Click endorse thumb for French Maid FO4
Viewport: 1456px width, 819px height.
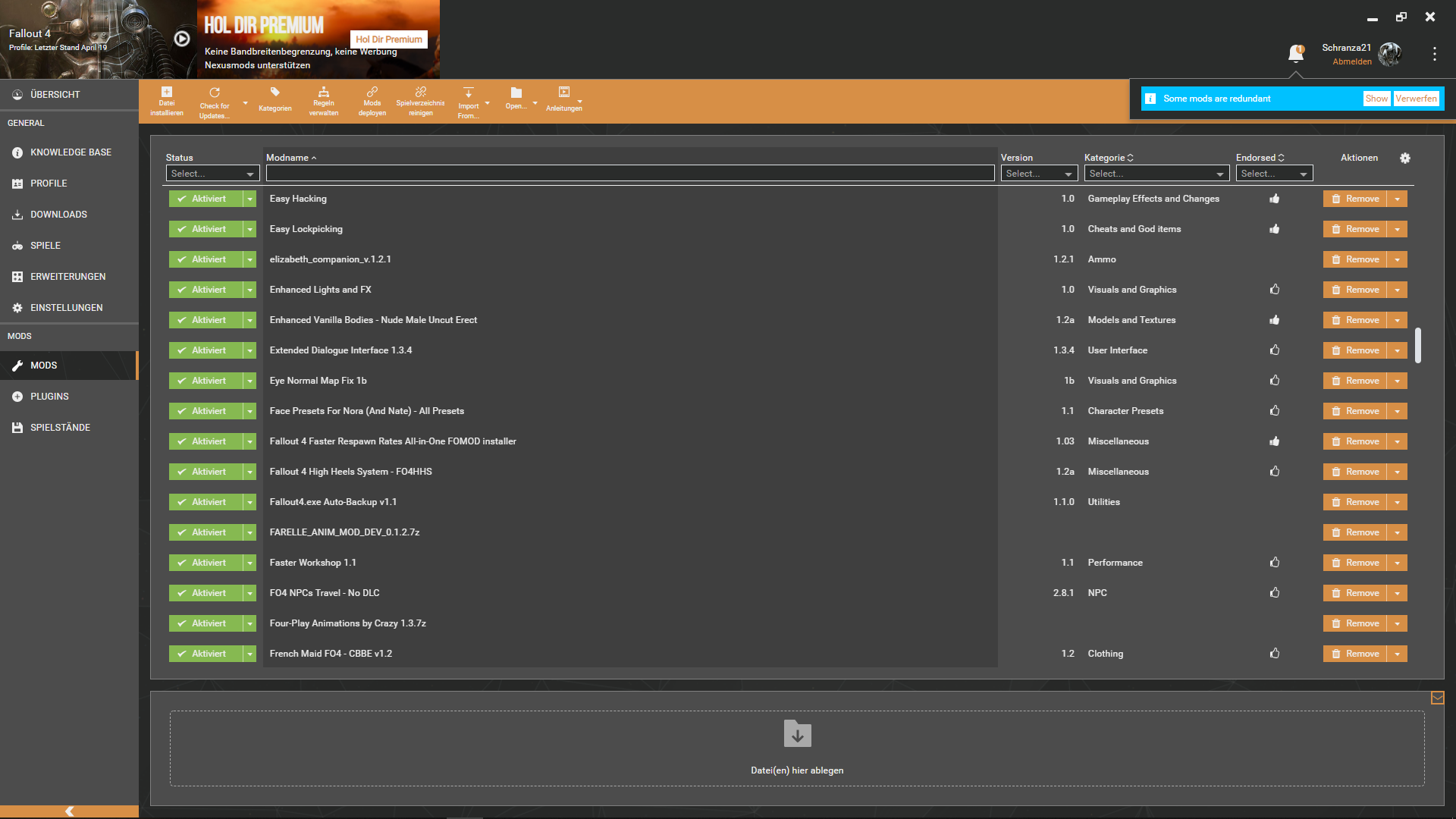click(1275, 653)
